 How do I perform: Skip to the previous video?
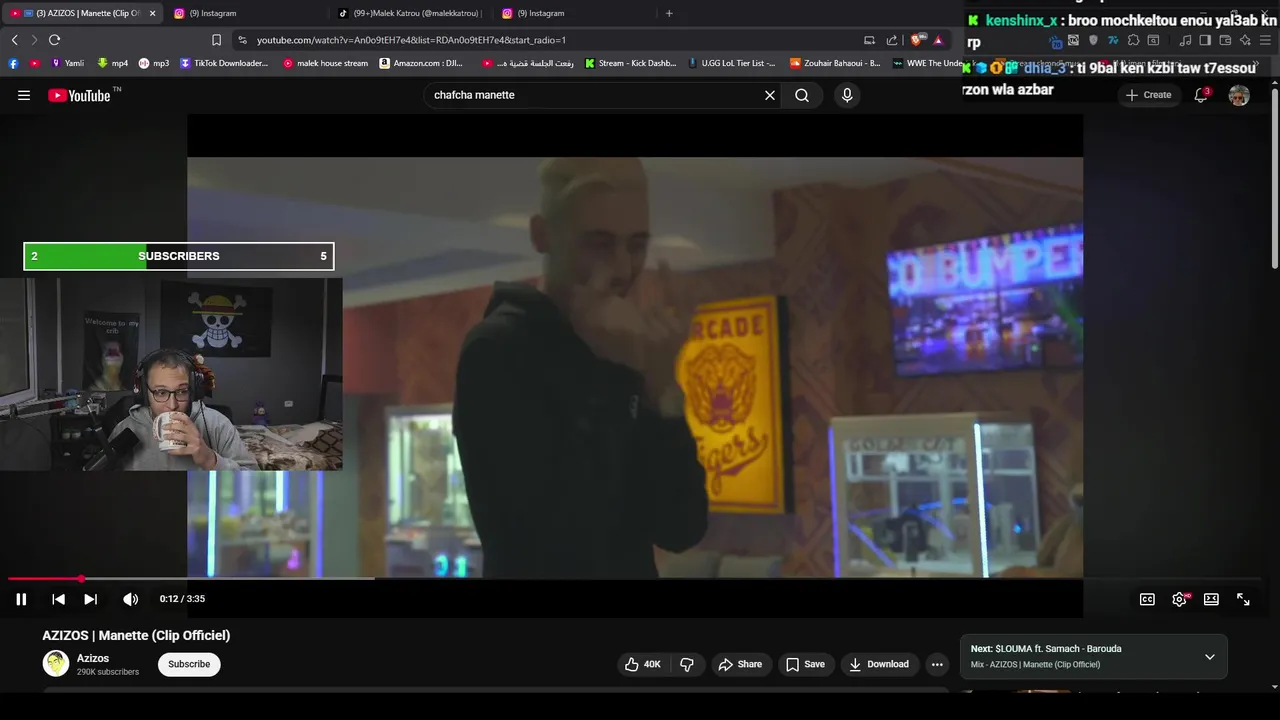pyautogui.click(x=58, y=599)
